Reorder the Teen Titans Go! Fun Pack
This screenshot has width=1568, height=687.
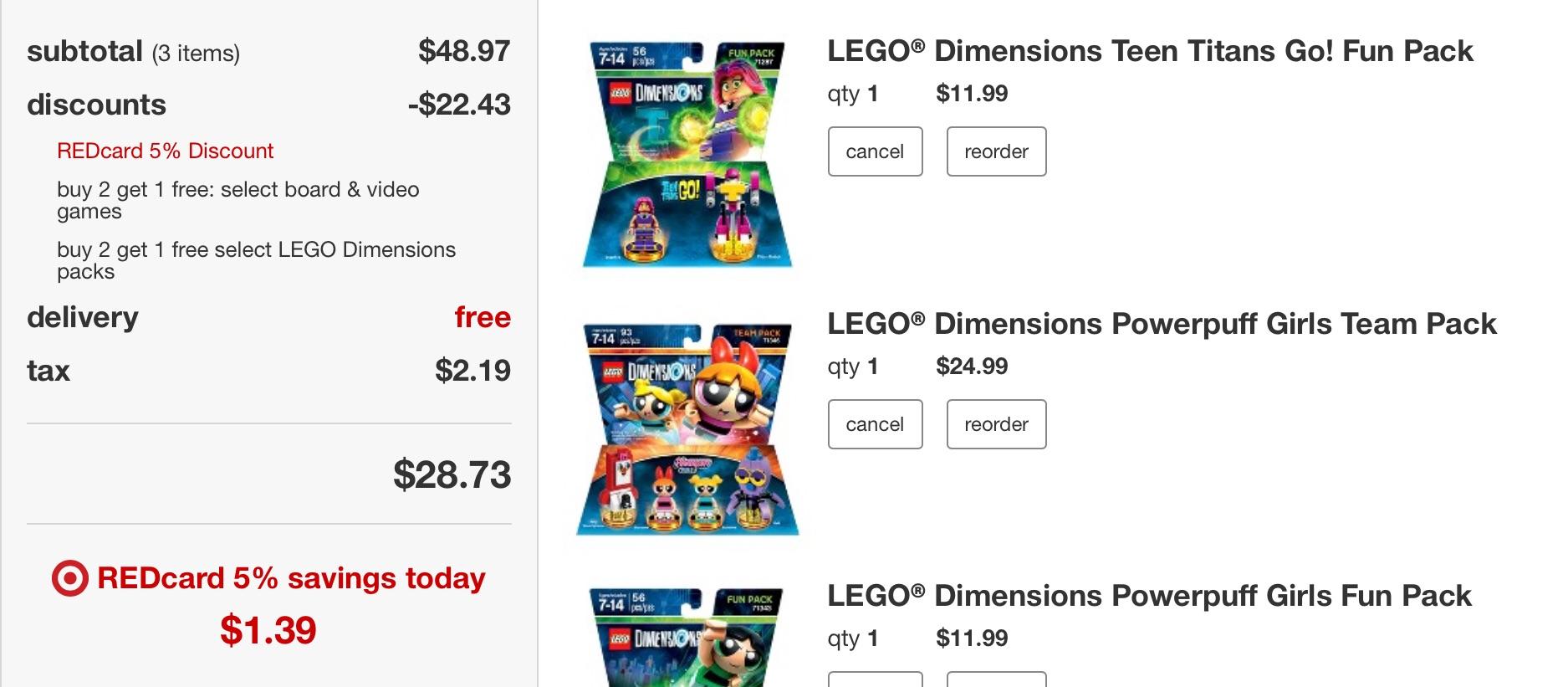click(996, 151)
